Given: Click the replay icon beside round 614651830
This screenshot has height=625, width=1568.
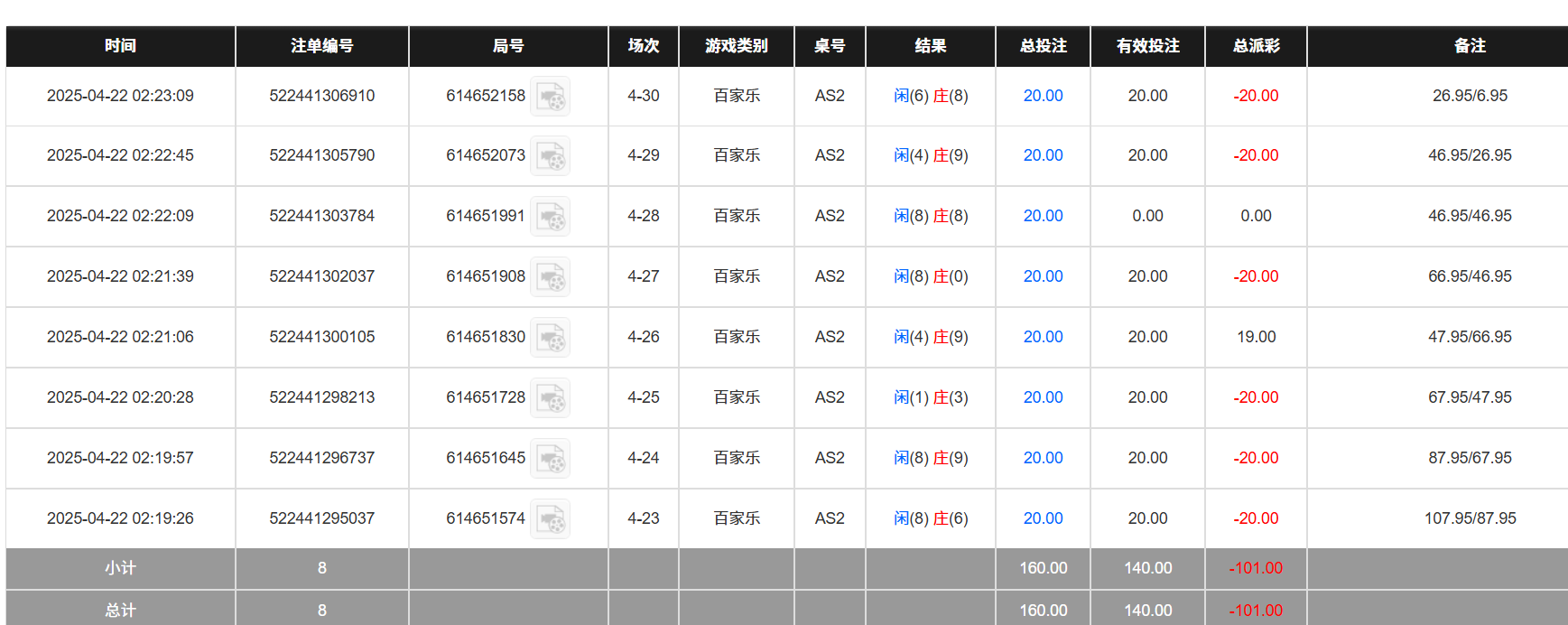Looking at the screenshot, I should [x=550, y=338].
